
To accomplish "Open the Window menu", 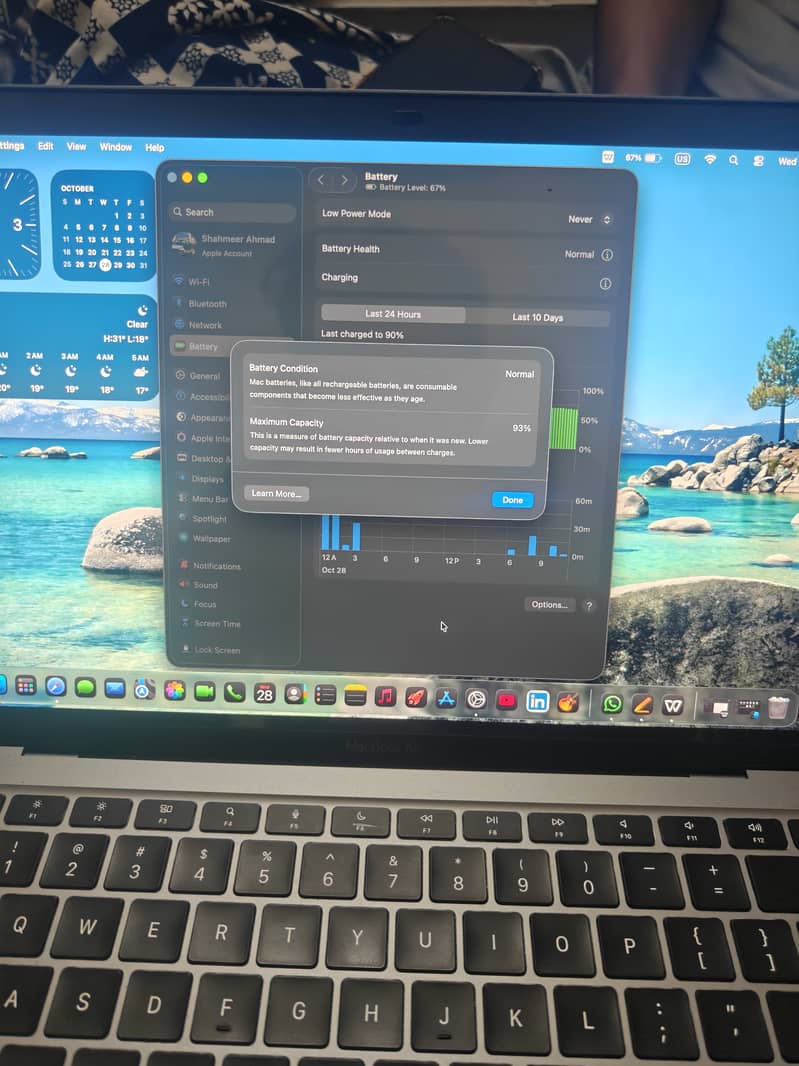I will pyautogui.click(x=116, y=147).
